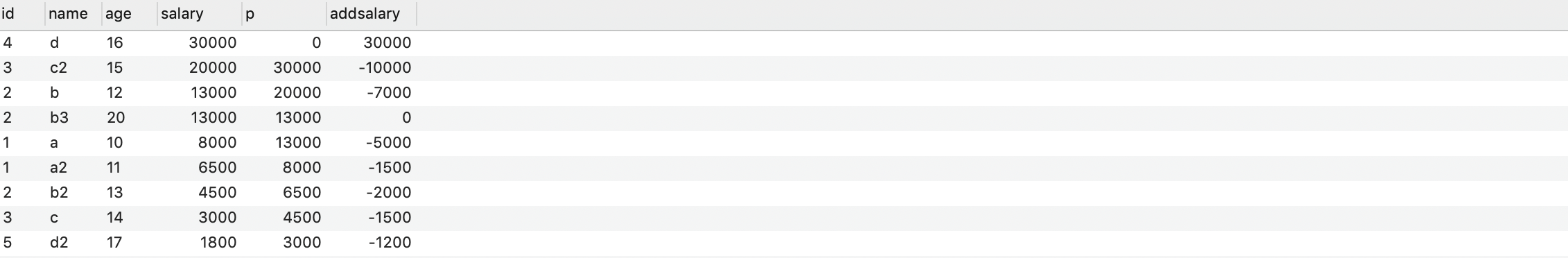Click the salary cell showing 8000
1568x258 pixels.
[x=200, y=143]
